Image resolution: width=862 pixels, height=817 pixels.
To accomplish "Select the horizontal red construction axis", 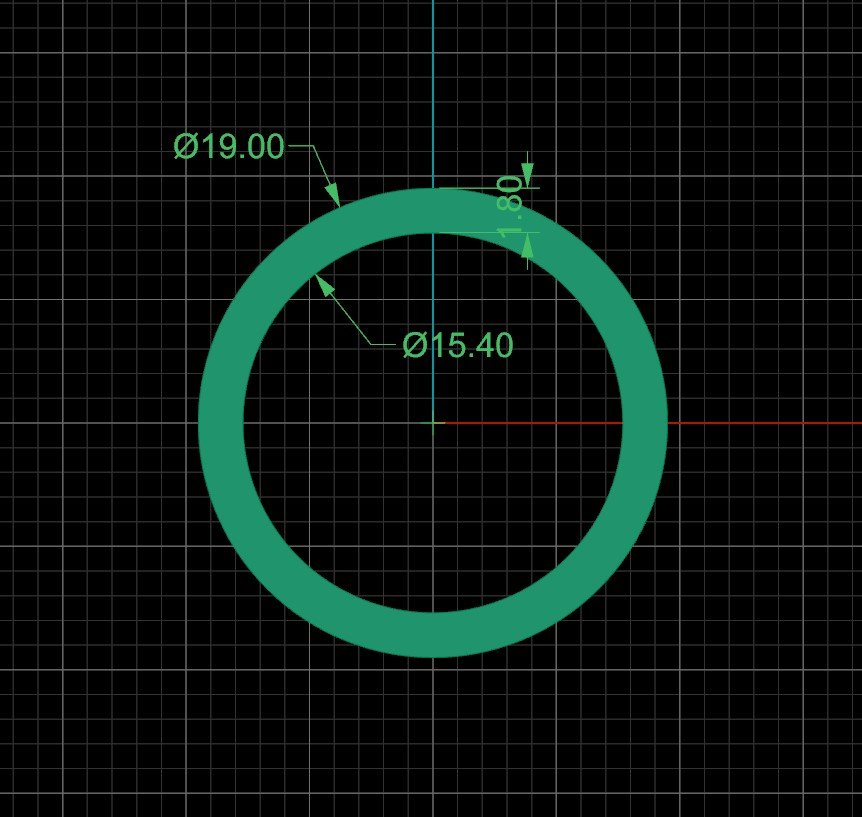I will [x=760, y=422].
